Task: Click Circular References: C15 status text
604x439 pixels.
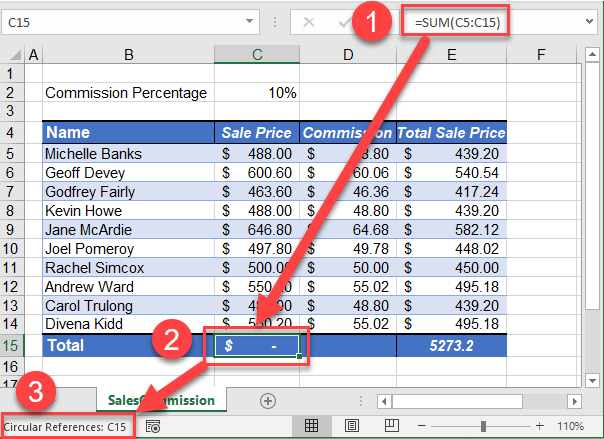Action: click(x=65, y=427)
